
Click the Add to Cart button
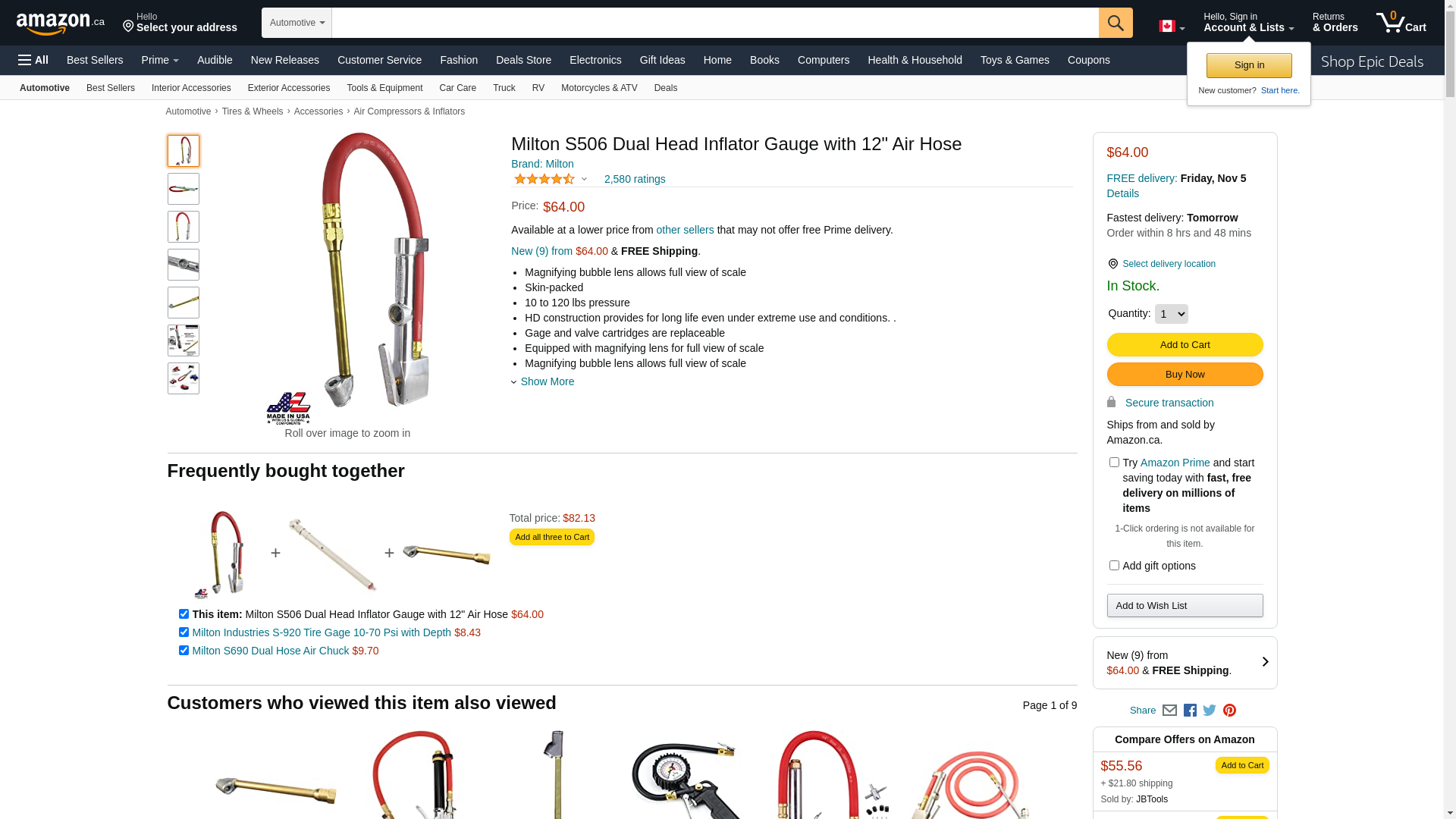click(1185, 345)
